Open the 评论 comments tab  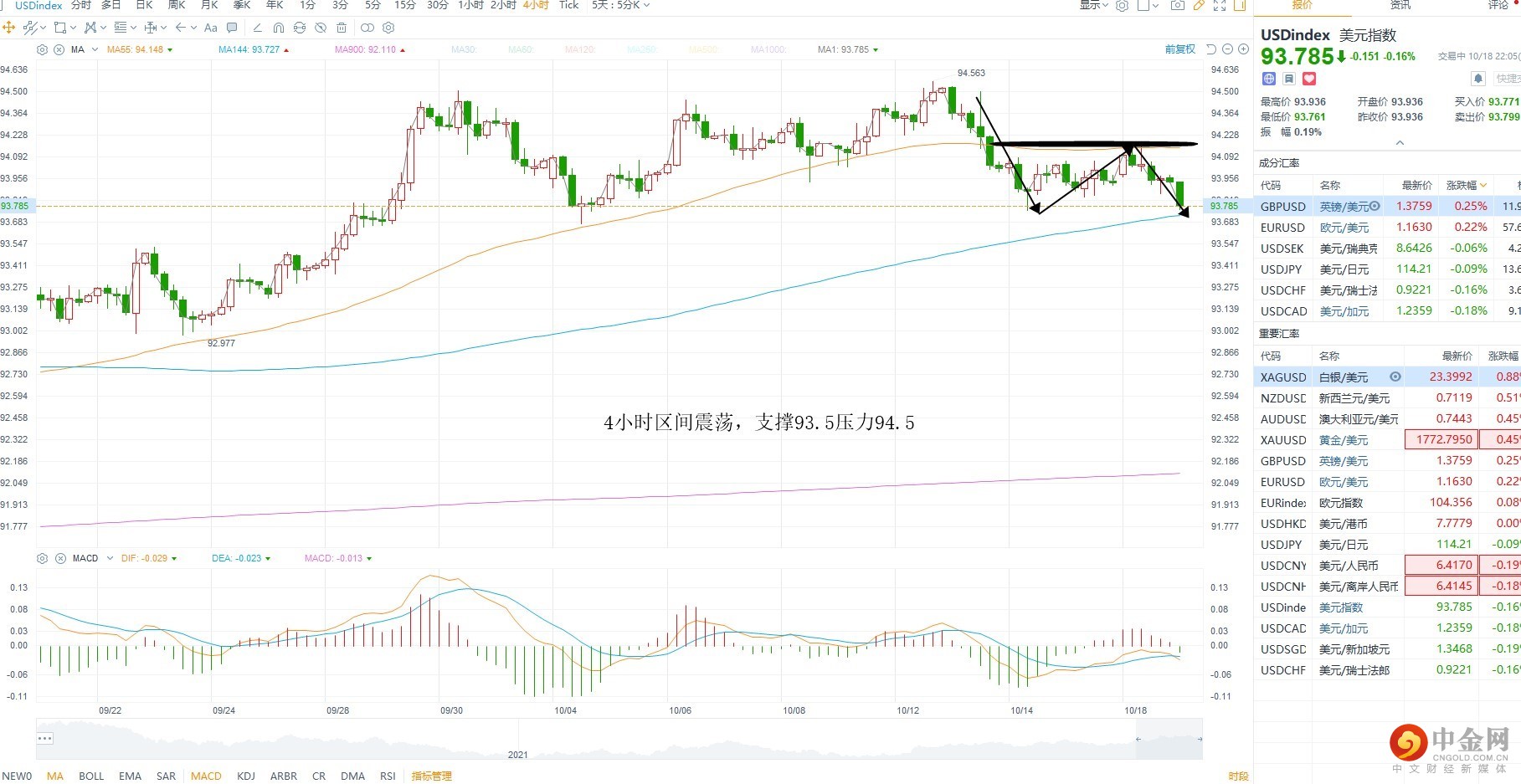(x=1498, y=5)
